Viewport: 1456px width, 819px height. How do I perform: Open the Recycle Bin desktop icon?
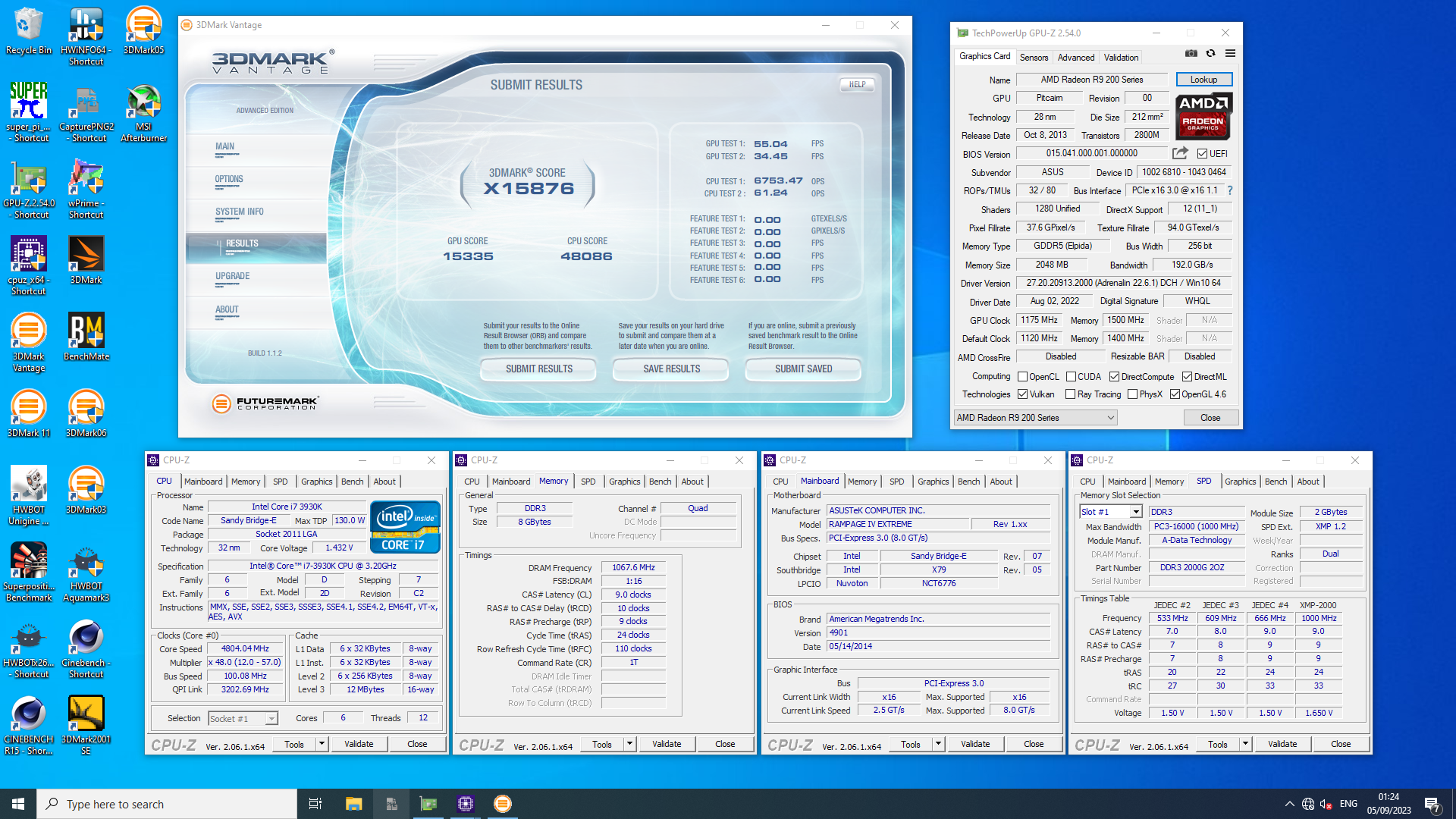coord(28,31)
